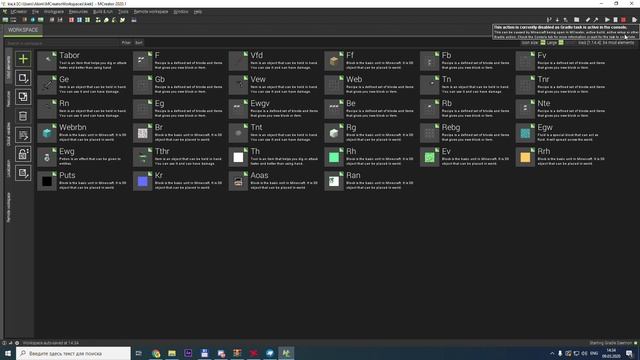This screenshot has width=640, height=360.
Task: Click the first icon in the left toolbar
Action: point(5,20)
